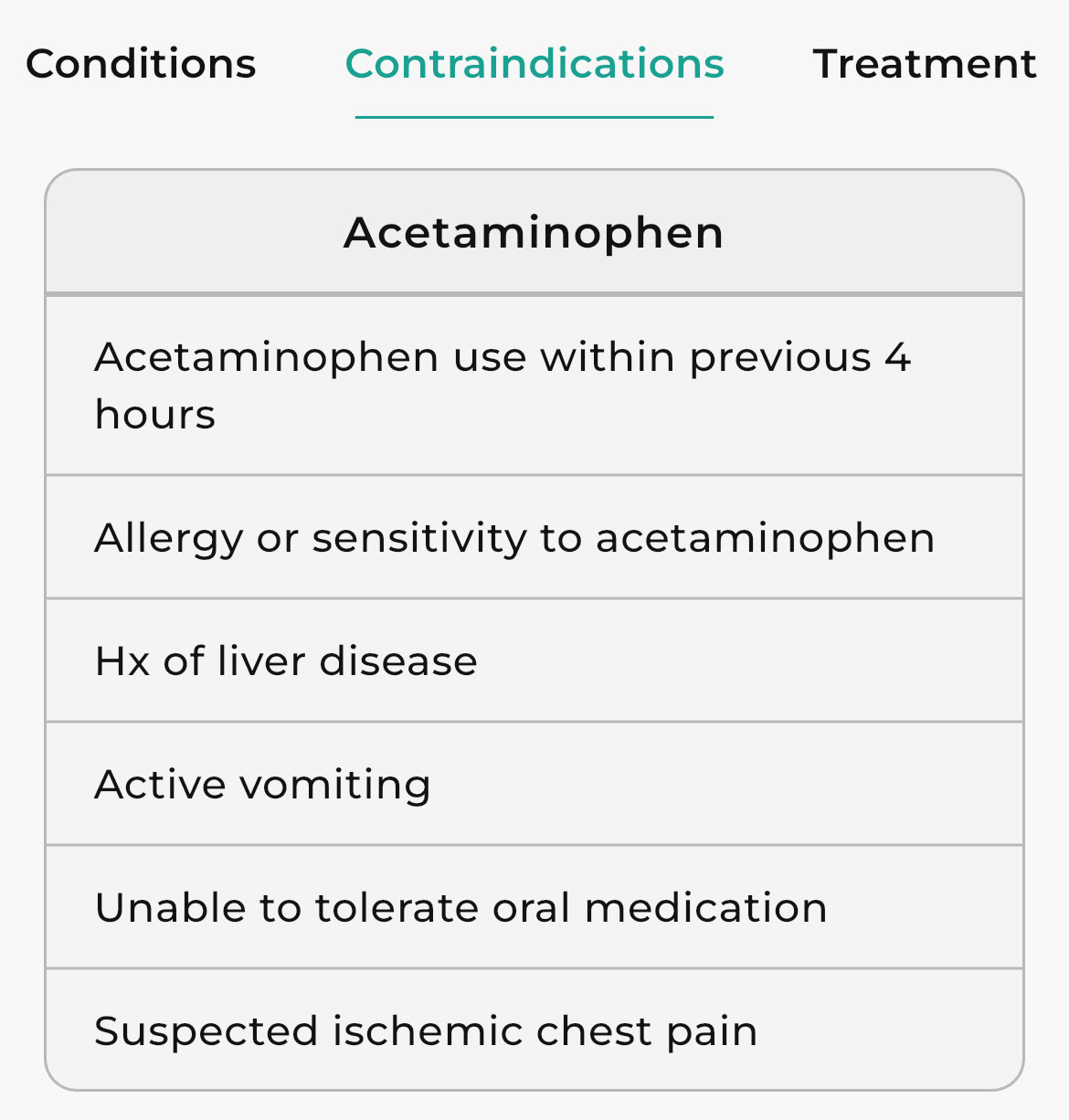Image resolution: width=1069 pixels, height=1120 pixels.
Task: Click the 'Suspected ischemic chest pain' row
Action: 534,1030
